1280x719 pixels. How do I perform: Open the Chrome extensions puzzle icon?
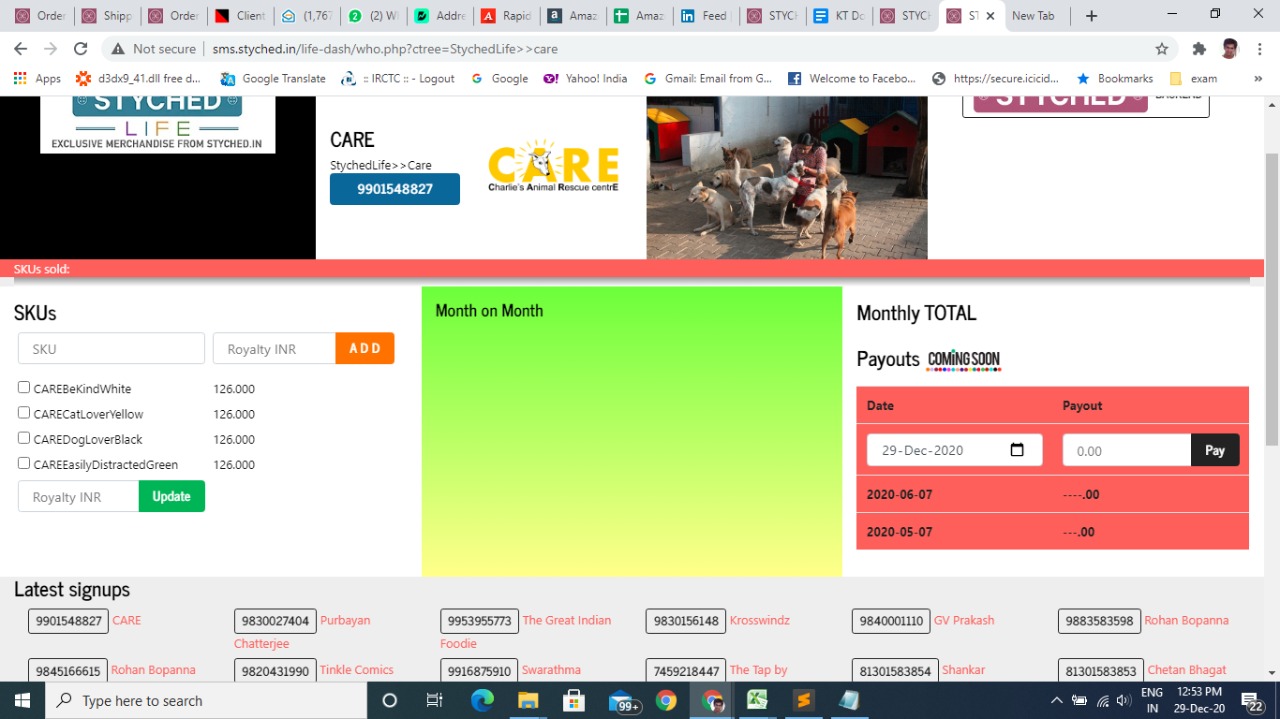(x=1199, y=48)
